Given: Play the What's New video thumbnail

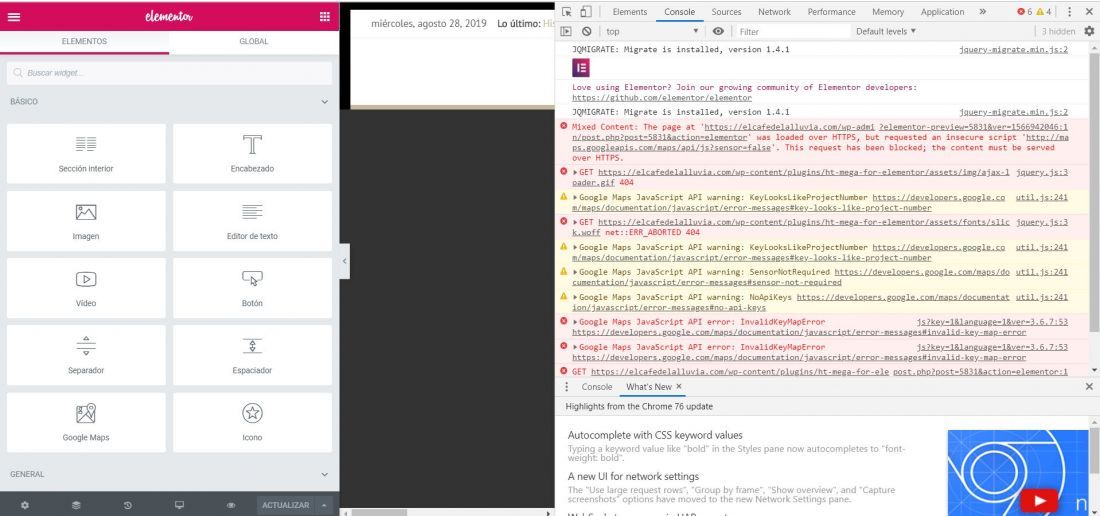Looking at the screenshot, I should (x=1039, y=501).
